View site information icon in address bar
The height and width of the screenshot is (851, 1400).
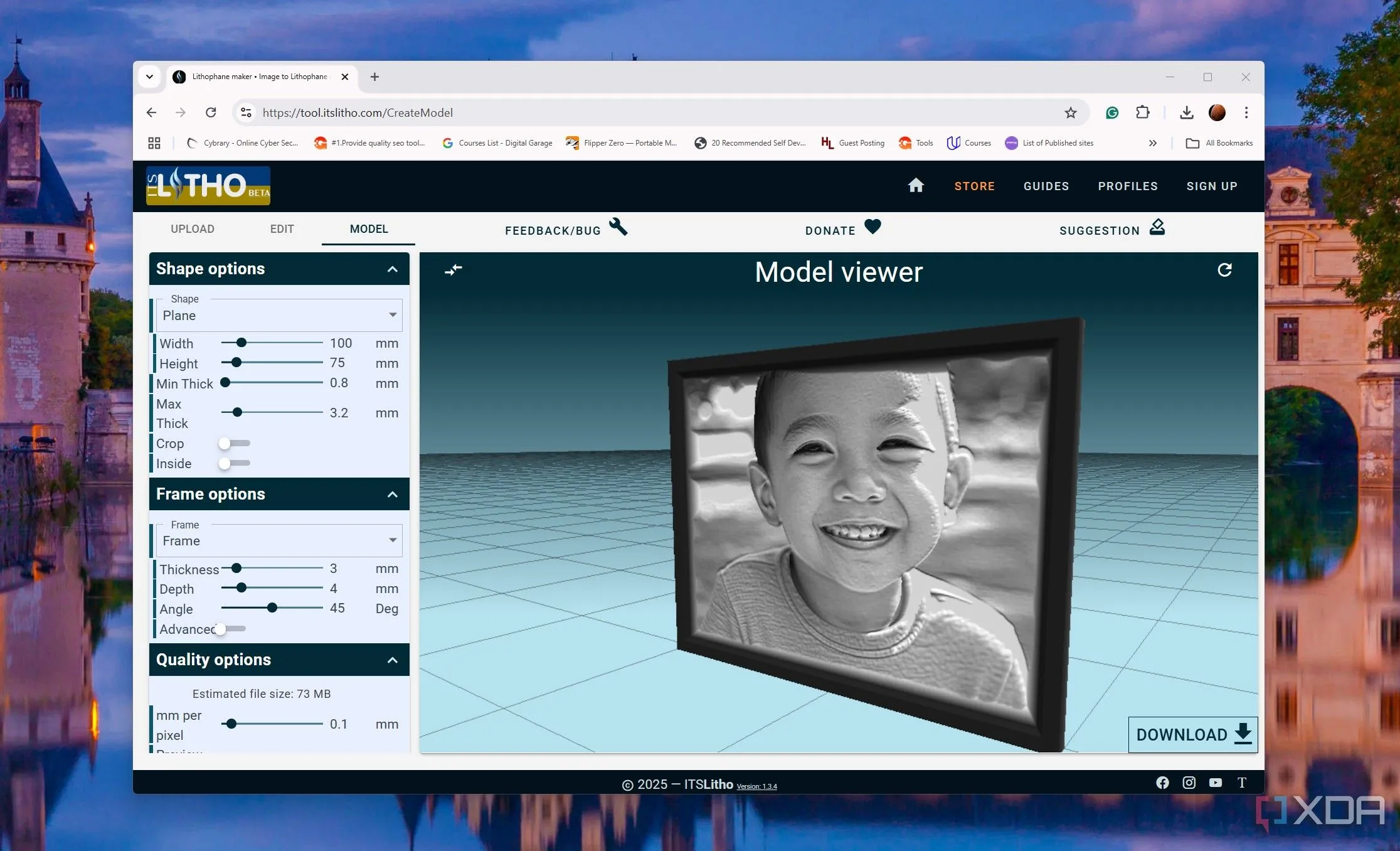coord(246,112)
